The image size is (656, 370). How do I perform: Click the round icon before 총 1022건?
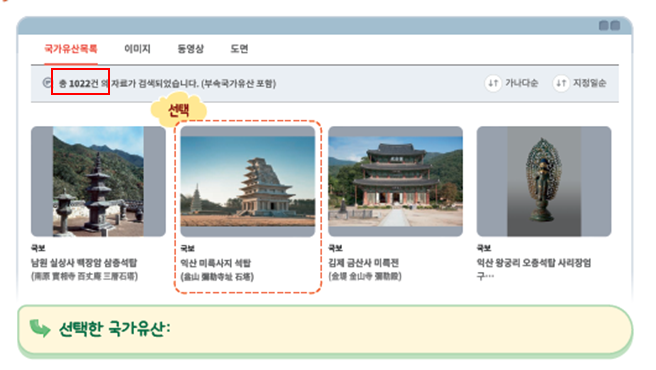(47, 83)
